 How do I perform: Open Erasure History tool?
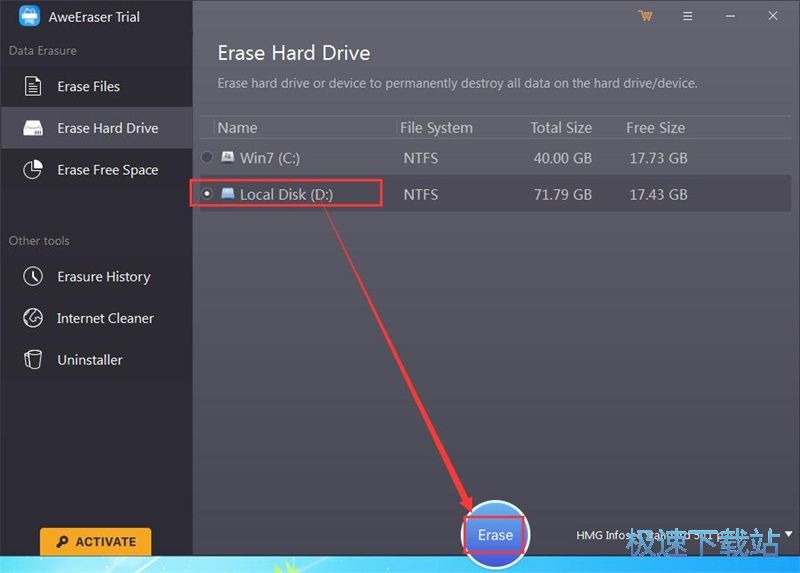96,276
